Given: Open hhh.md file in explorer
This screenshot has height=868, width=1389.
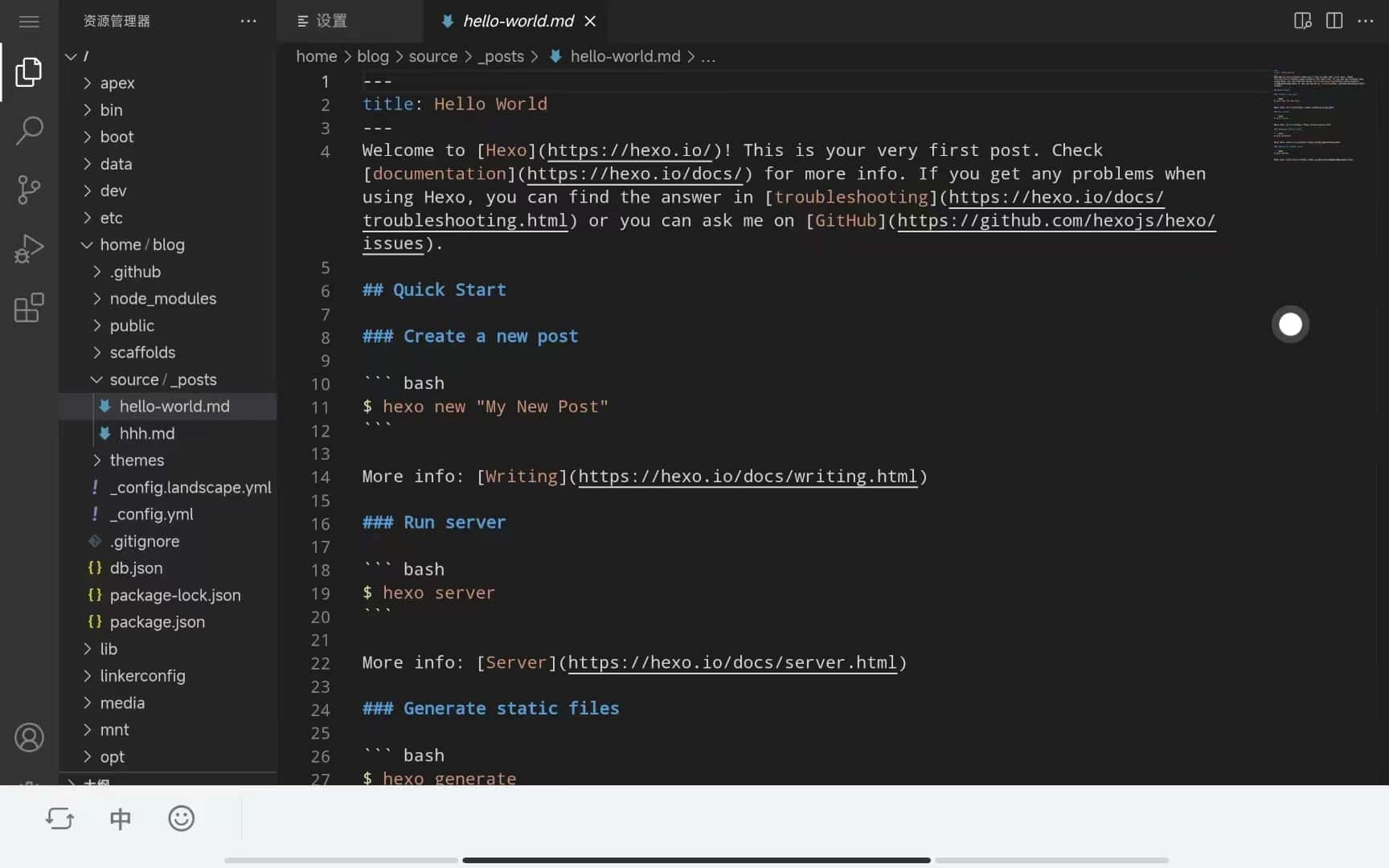Looking at the screenshot, I should point(146,434).
